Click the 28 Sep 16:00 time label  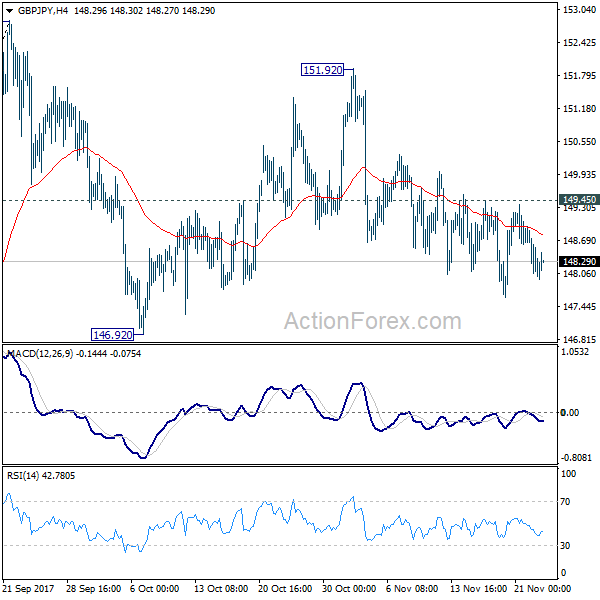click(x=93, y=589)
